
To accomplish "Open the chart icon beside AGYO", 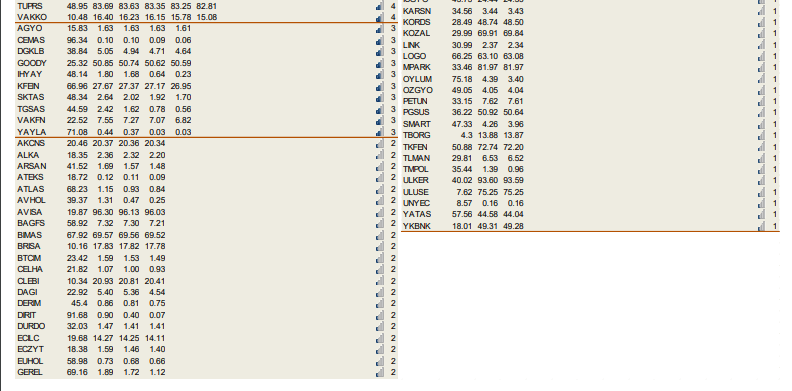I will pyautogui.click(x=380, y=28).
